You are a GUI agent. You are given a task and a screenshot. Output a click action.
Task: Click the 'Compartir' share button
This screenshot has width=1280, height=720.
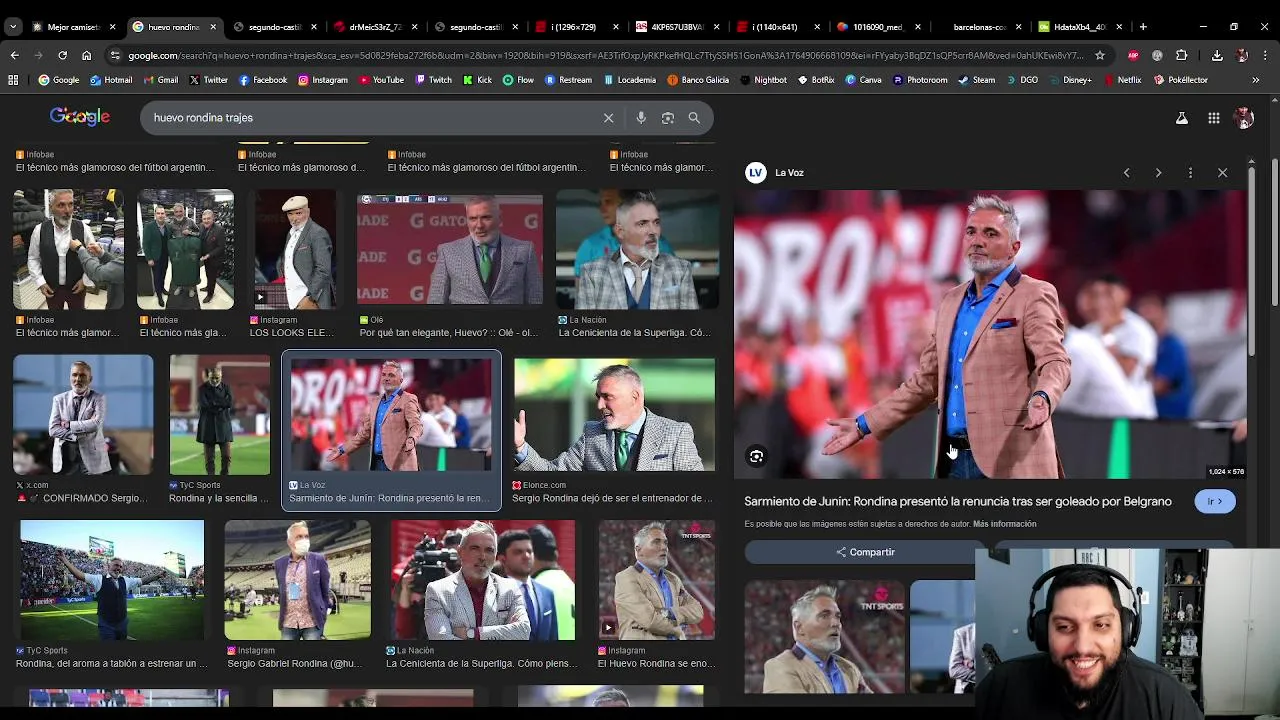[x=865, y=552]
